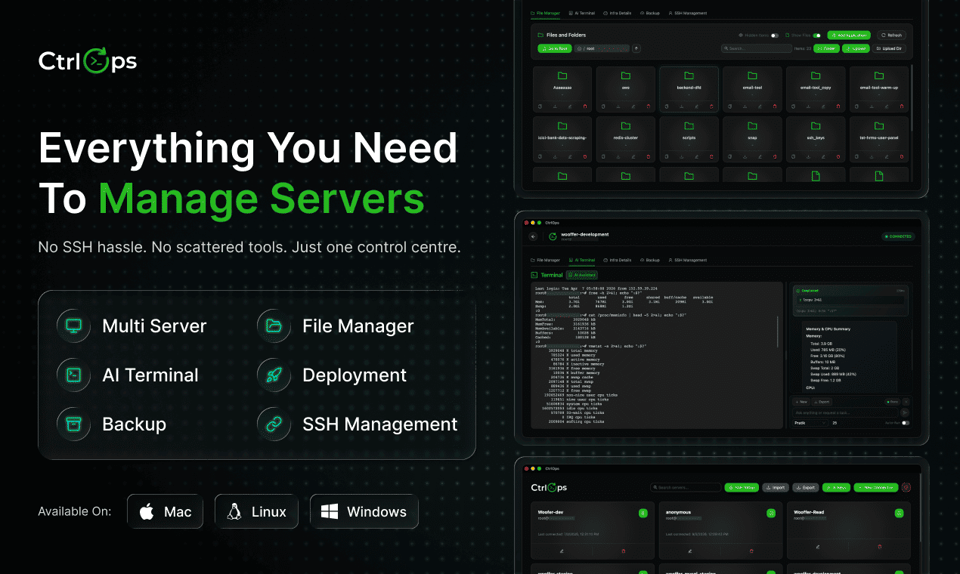The image size is (960, 574).
Task: Toggle the Show Files switch
Action: tap(816, 35)
